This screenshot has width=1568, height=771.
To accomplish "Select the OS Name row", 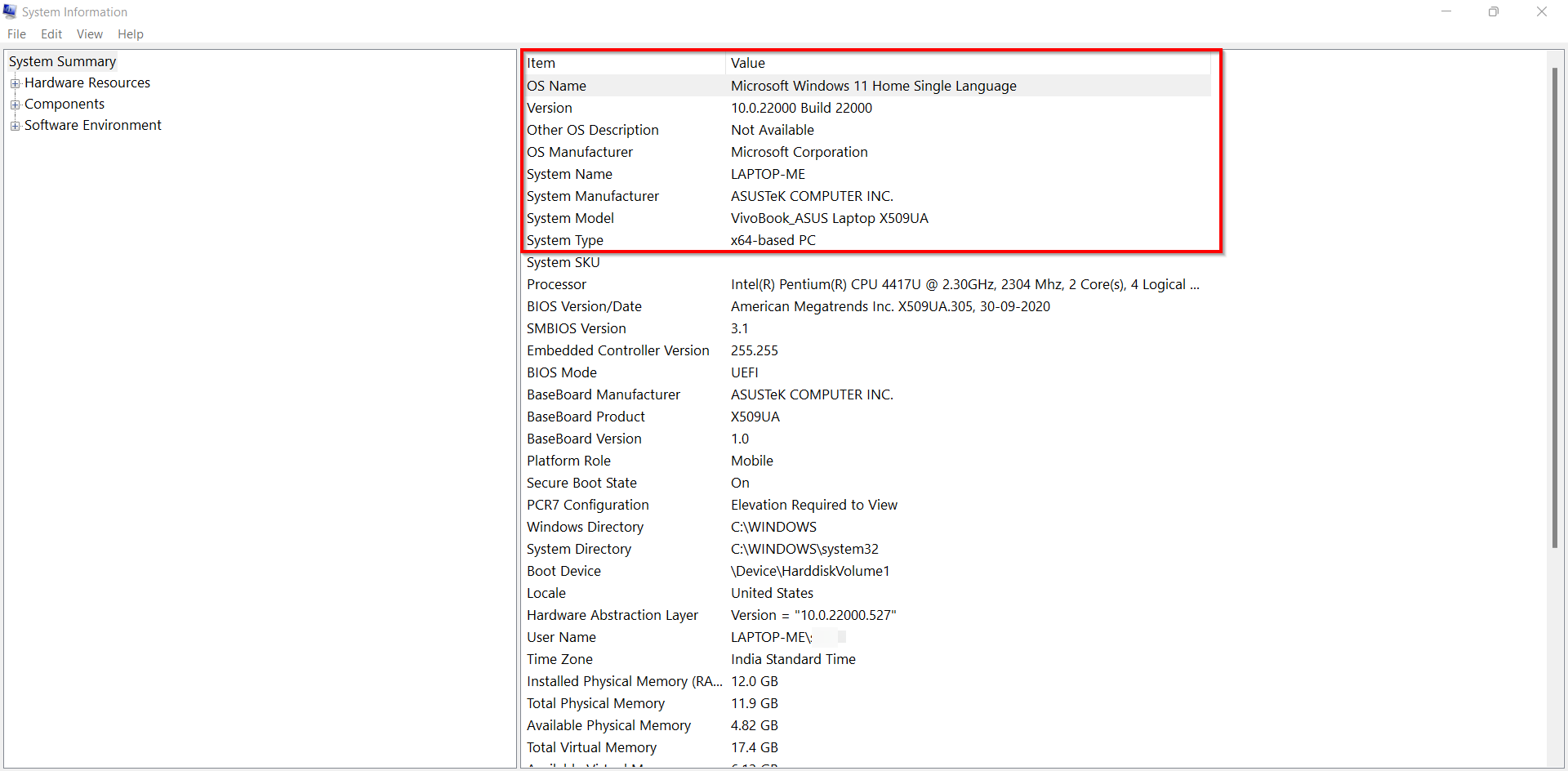I will [x=866, y=86].
